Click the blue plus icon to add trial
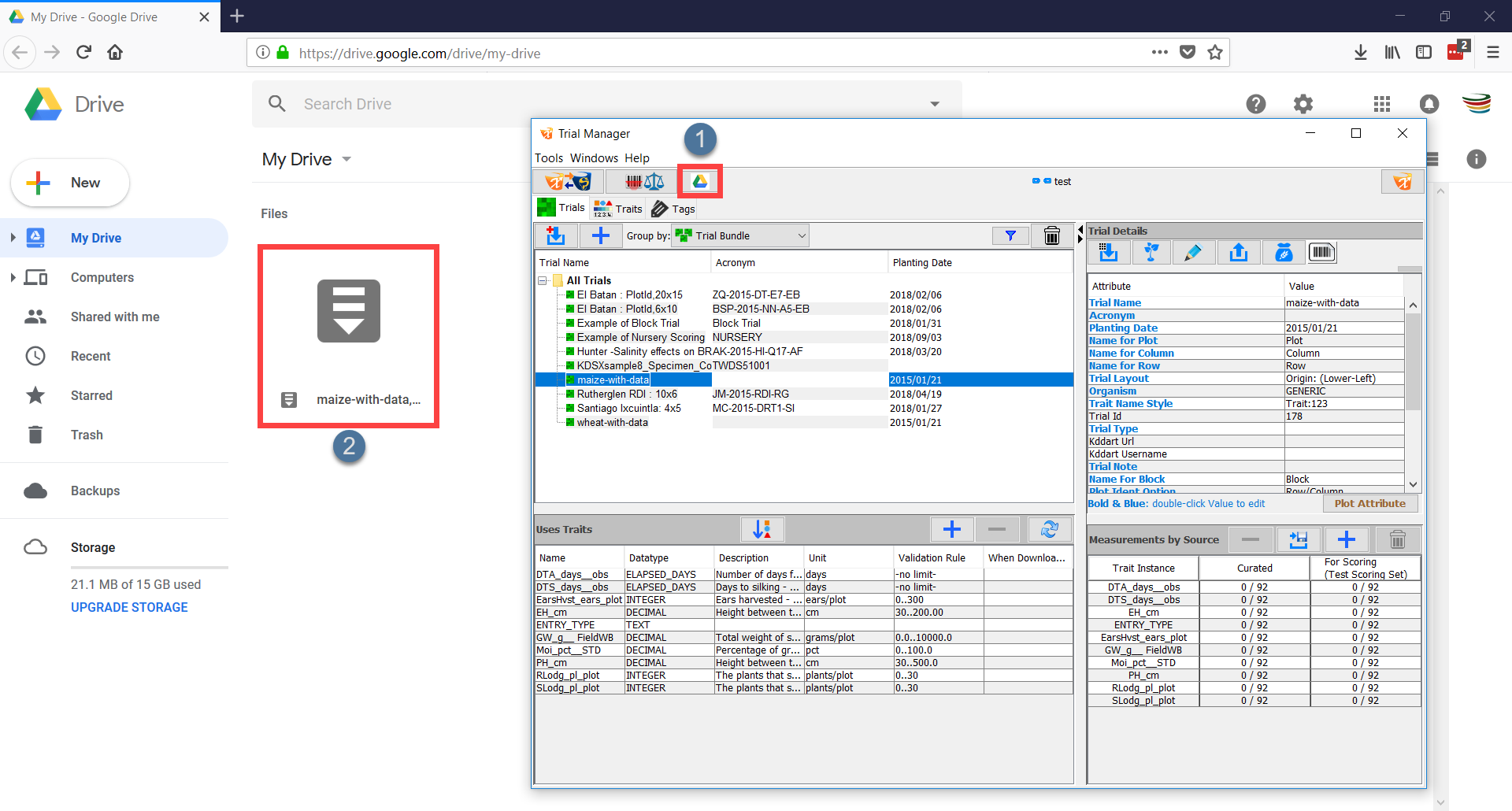 (600, 235)
